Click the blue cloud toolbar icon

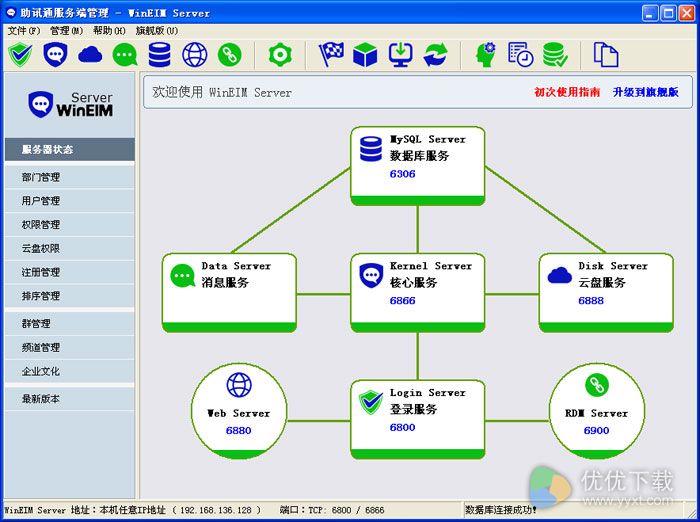point(90,54)
